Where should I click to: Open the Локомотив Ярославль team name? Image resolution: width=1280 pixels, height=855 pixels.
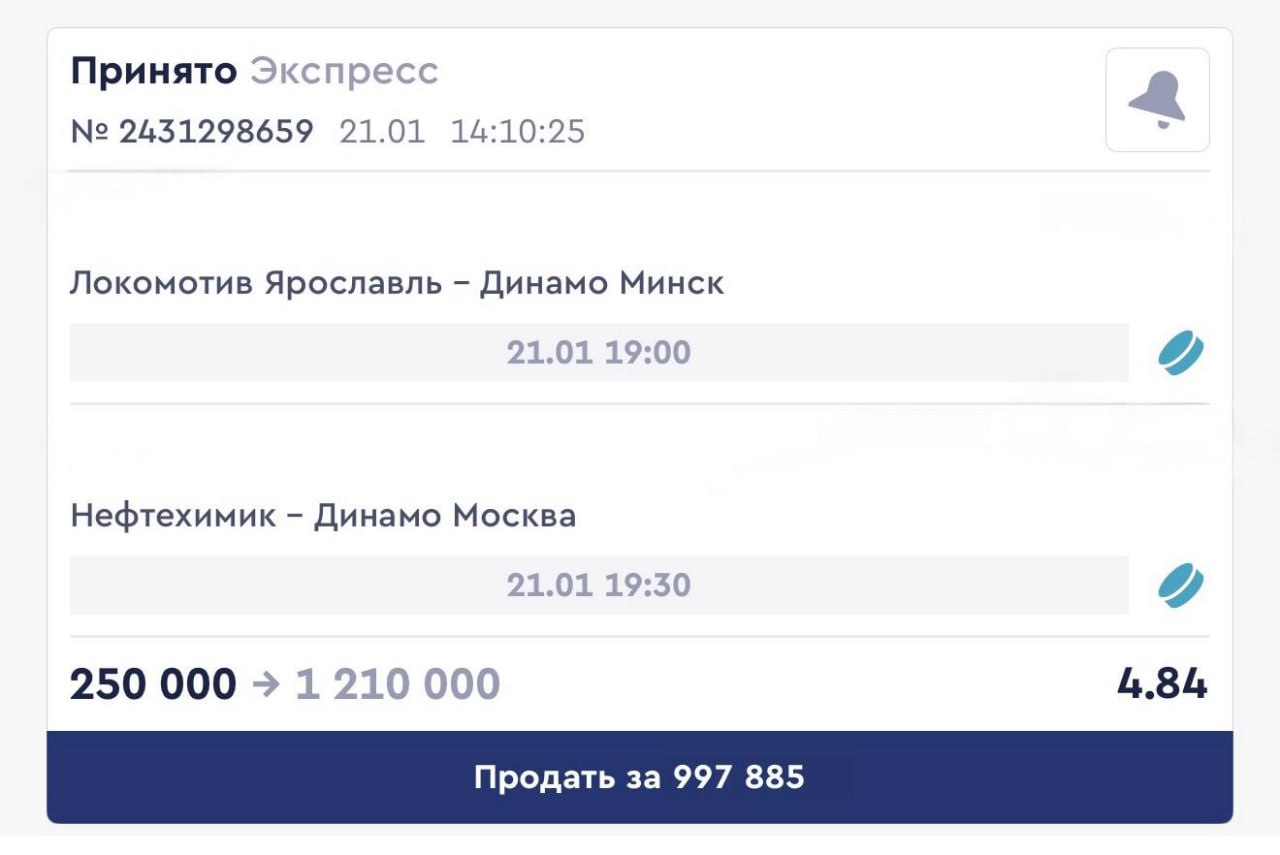255,284
